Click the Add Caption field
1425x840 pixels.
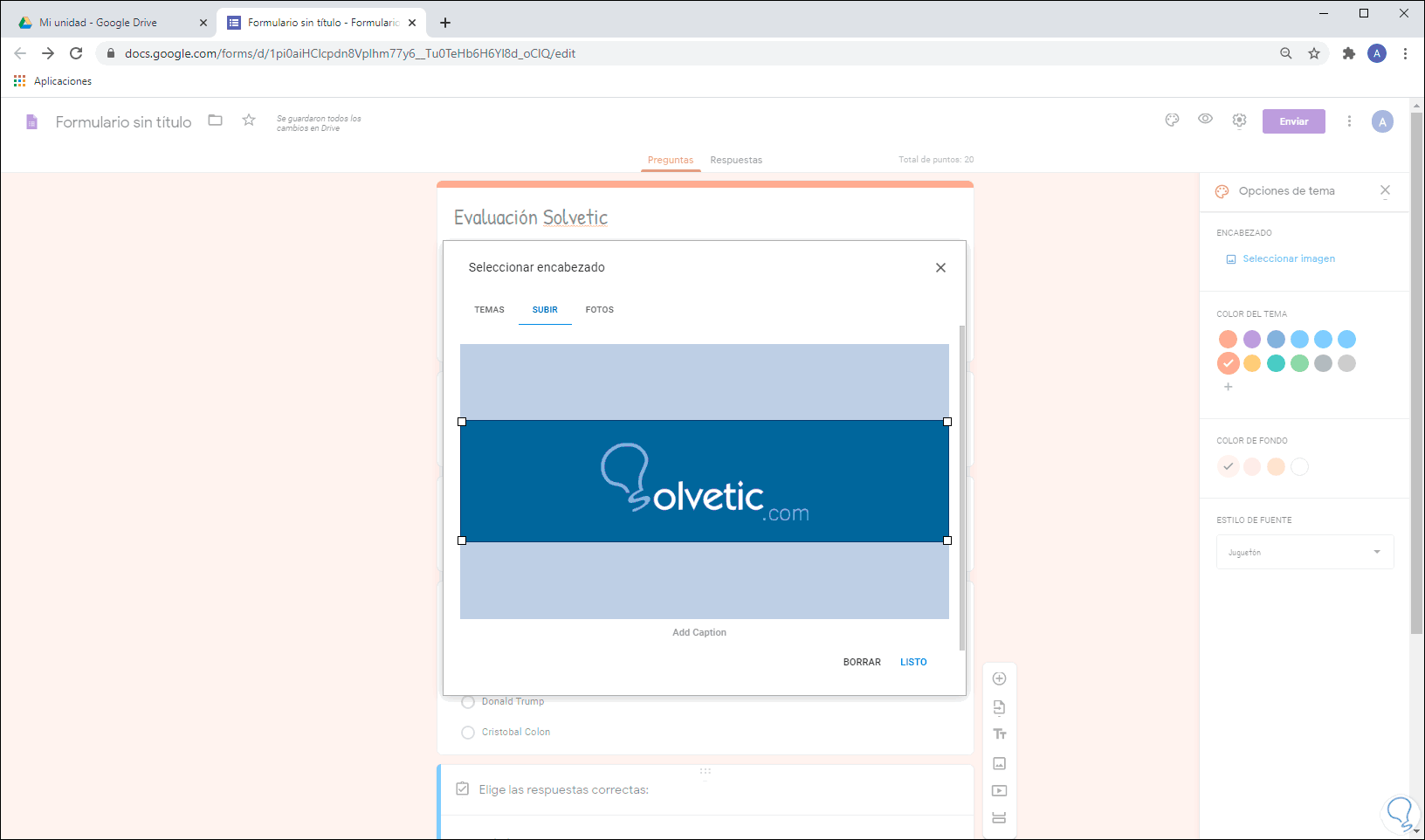(699, 632)
